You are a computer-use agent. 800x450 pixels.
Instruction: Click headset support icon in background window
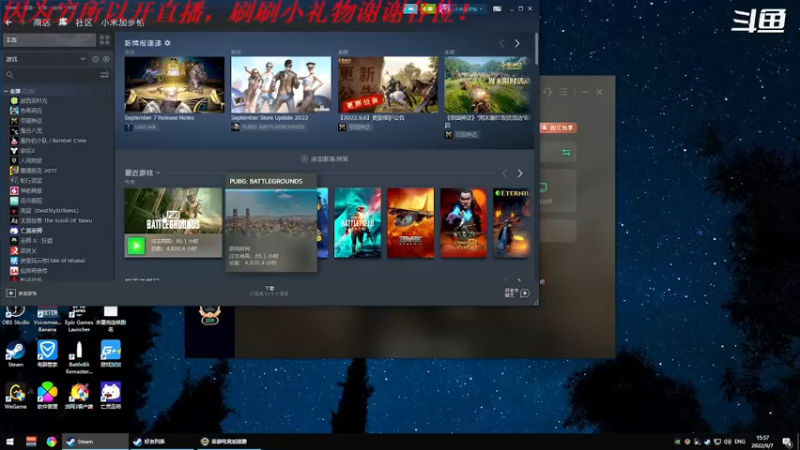click(547, 92)
